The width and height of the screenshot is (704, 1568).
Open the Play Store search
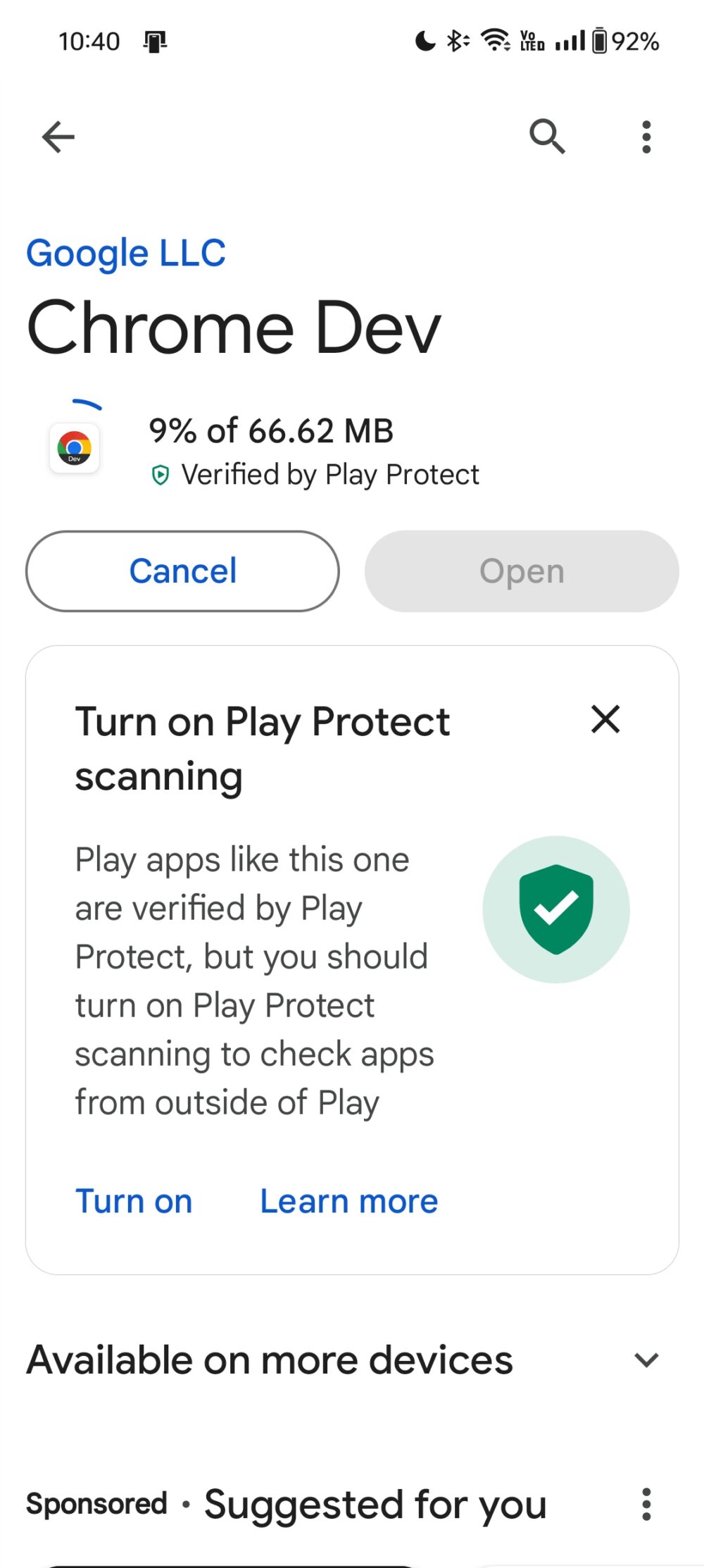pyautogui.click(x=548, y=136)
